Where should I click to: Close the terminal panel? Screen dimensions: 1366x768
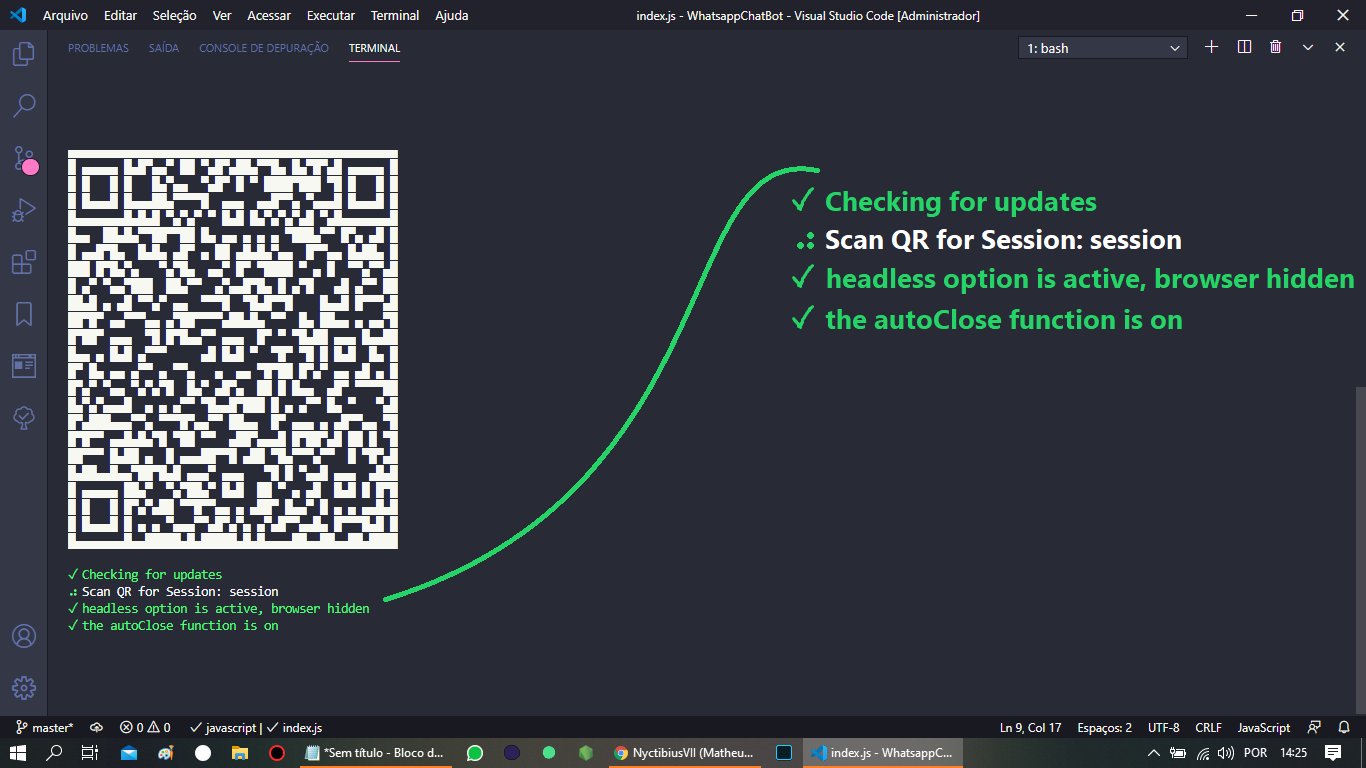pyautogui.click(x=1340, y=47)
